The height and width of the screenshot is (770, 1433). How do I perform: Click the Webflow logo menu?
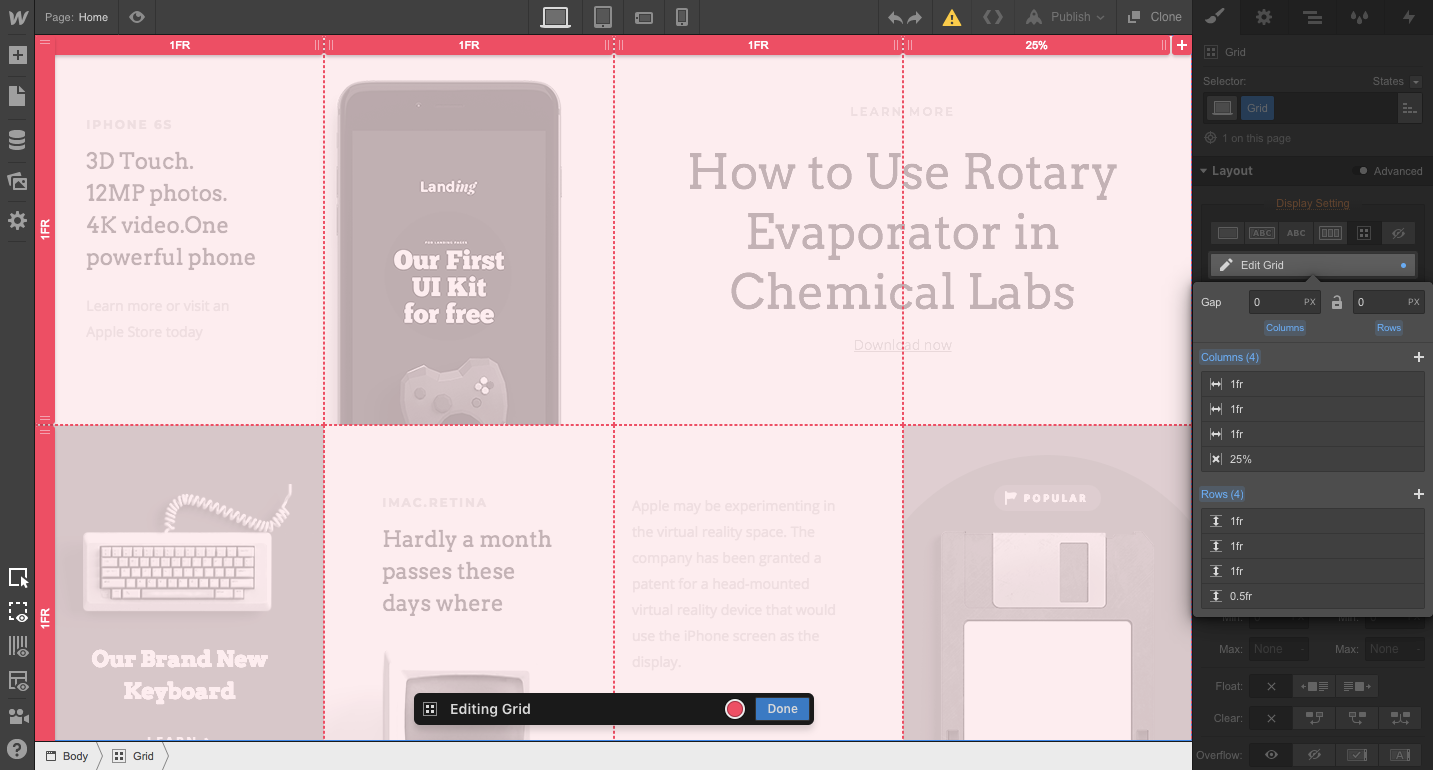coord(17,17)
